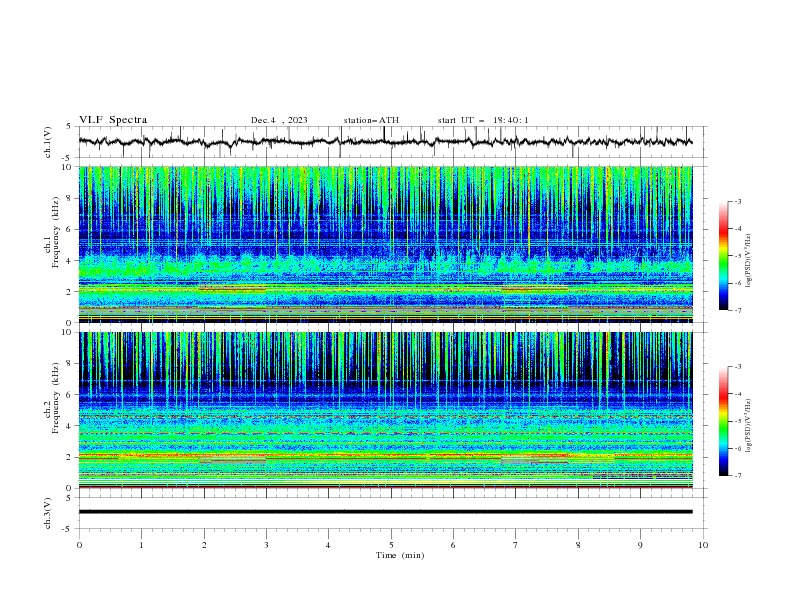Image resolution: width=792 pixels, height=612 pixels.
Task: Click the lower colorbar '-7' tick label
Action: 737,476
